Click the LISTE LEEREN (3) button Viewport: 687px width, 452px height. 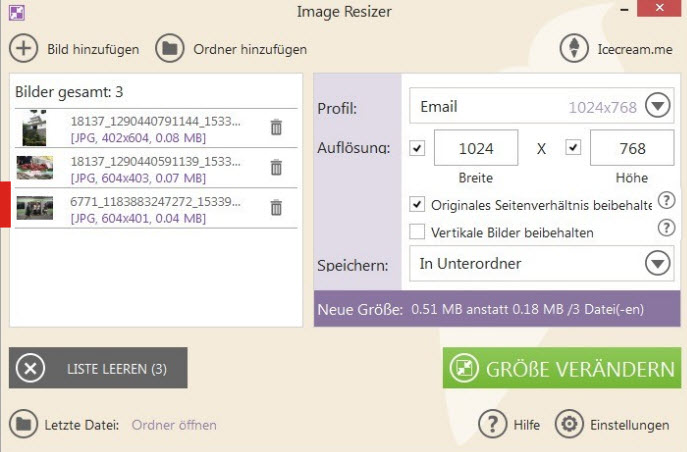point(98,368)
